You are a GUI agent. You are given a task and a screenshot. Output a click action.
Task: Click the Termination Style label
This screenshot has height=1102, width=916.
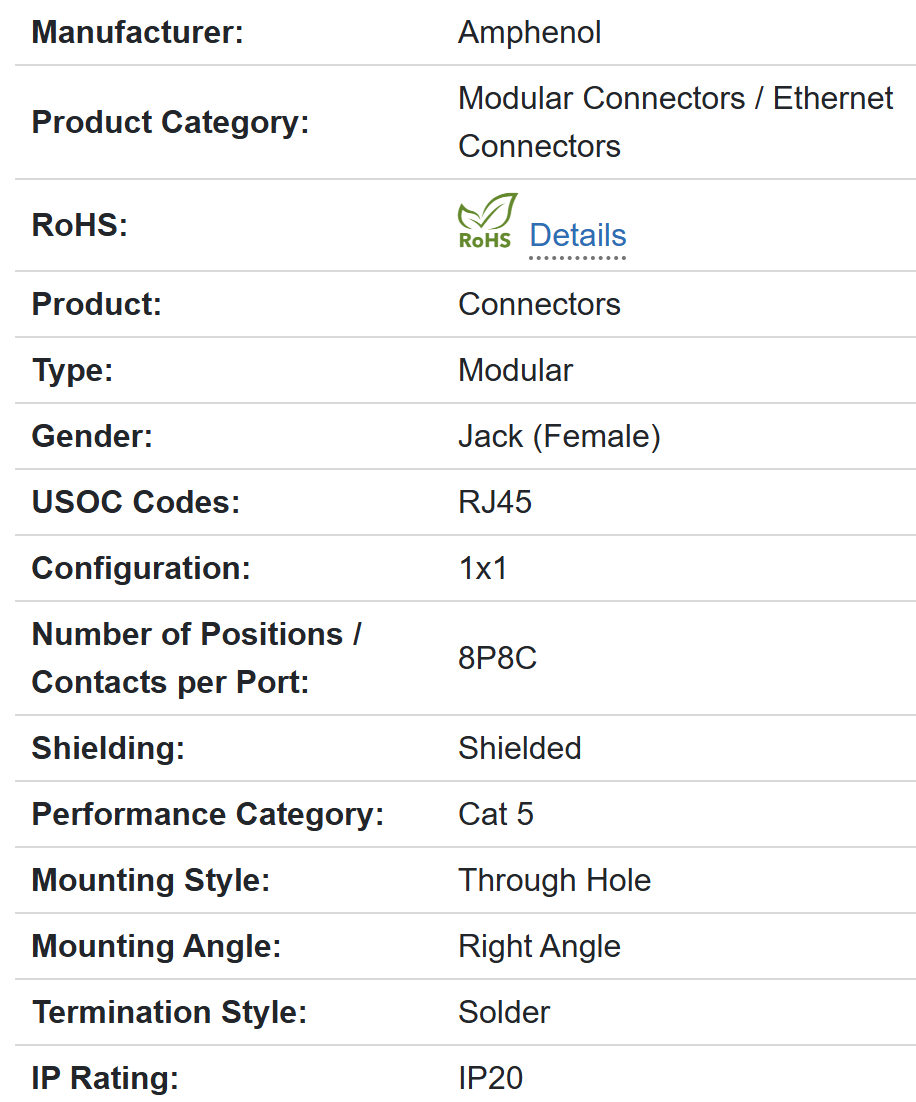point(169,1013)
